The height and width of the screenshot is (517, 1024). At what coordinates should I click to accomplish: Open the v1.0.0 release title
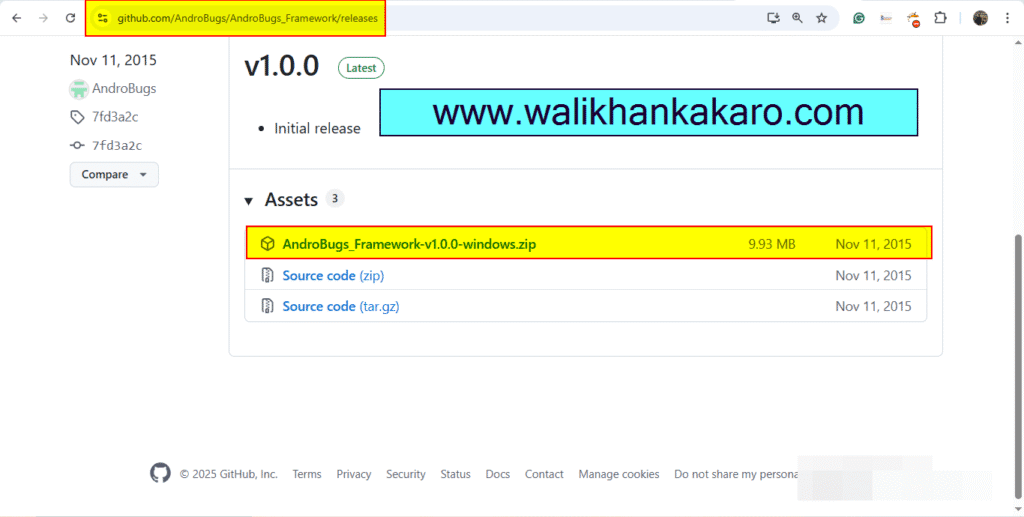click(x=281, y=66)
